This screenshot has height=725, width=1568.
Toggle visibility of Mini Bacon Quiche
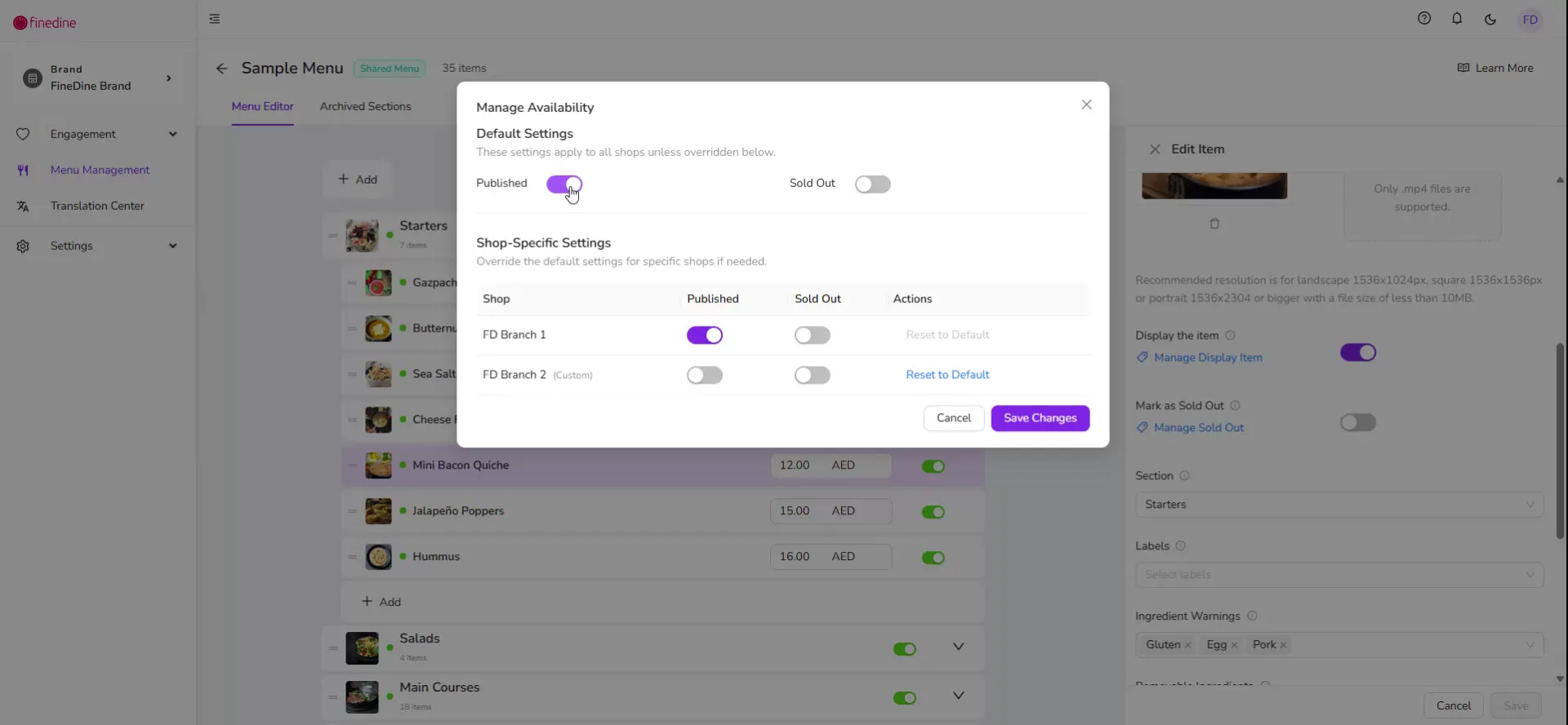(x=933, y=466)
